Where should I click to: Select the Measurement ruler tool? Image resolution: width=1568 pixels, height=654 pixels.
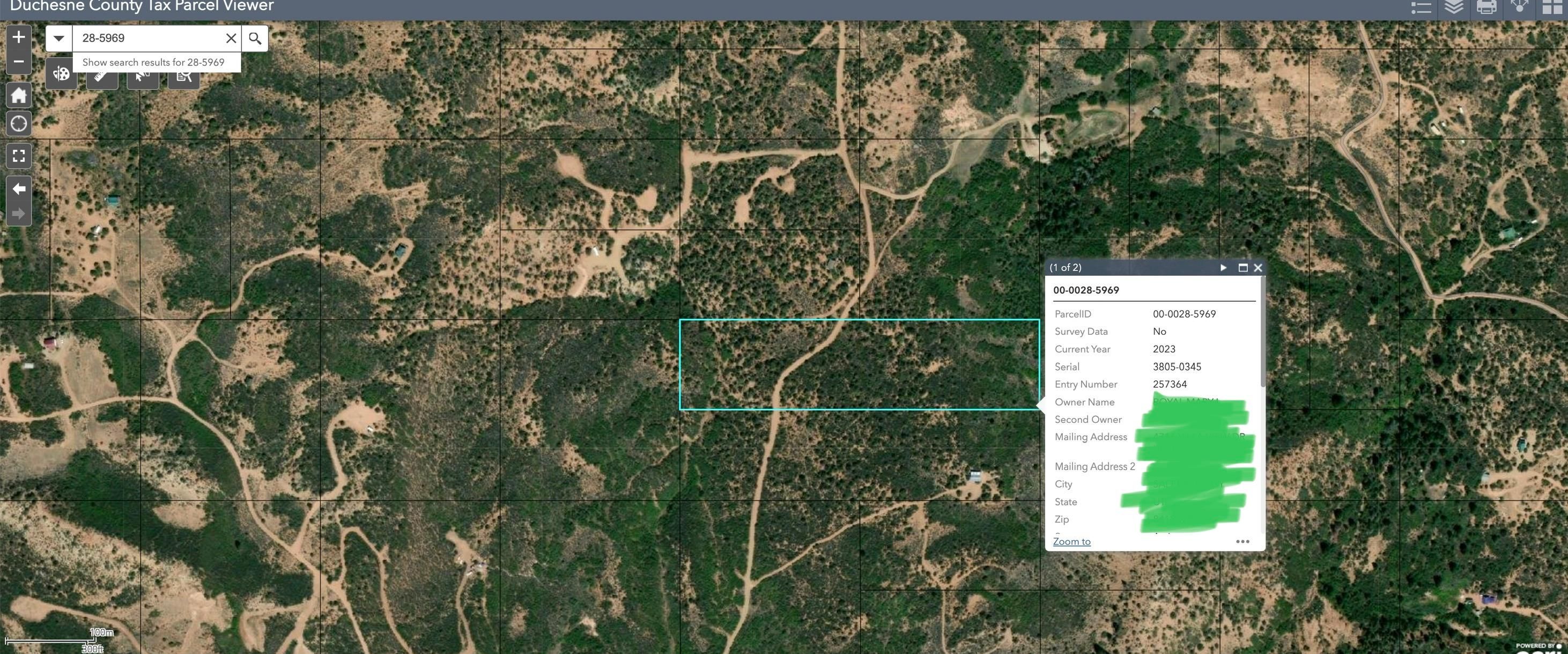coord(102,76)
